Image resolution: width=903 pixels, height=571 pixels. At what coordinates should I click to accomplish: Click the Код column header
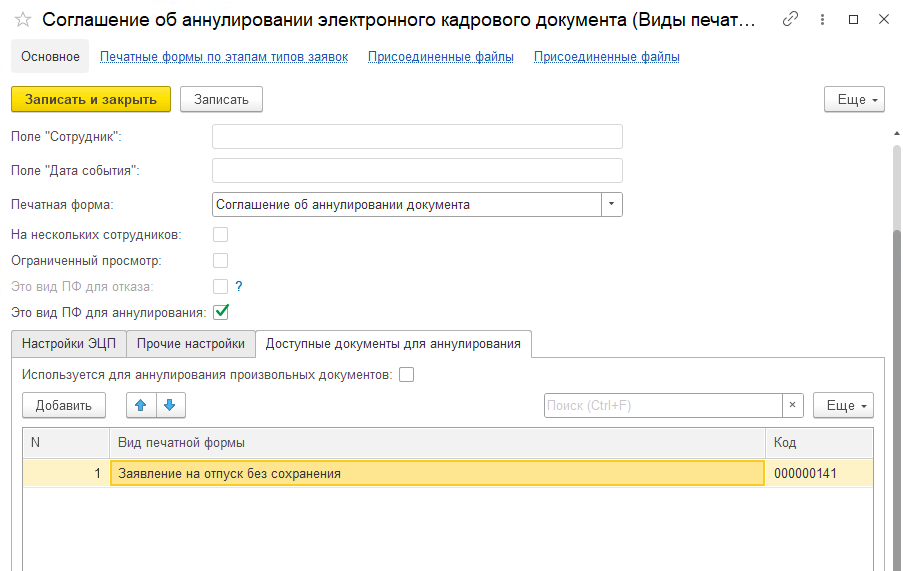(819, 443)
